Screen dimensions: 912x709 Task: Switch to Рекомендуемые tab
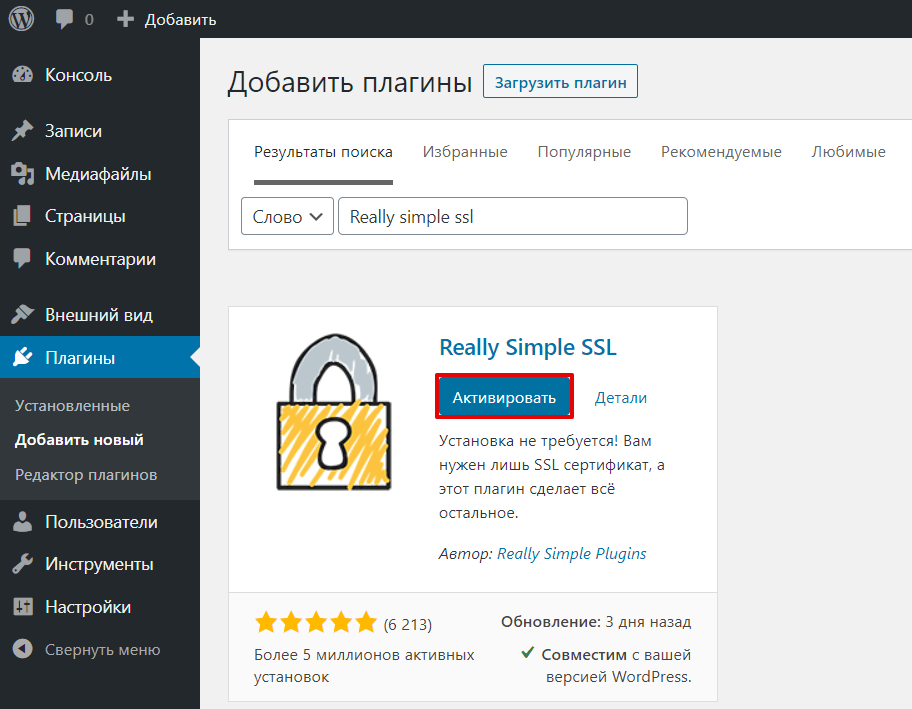pos(721,152)
